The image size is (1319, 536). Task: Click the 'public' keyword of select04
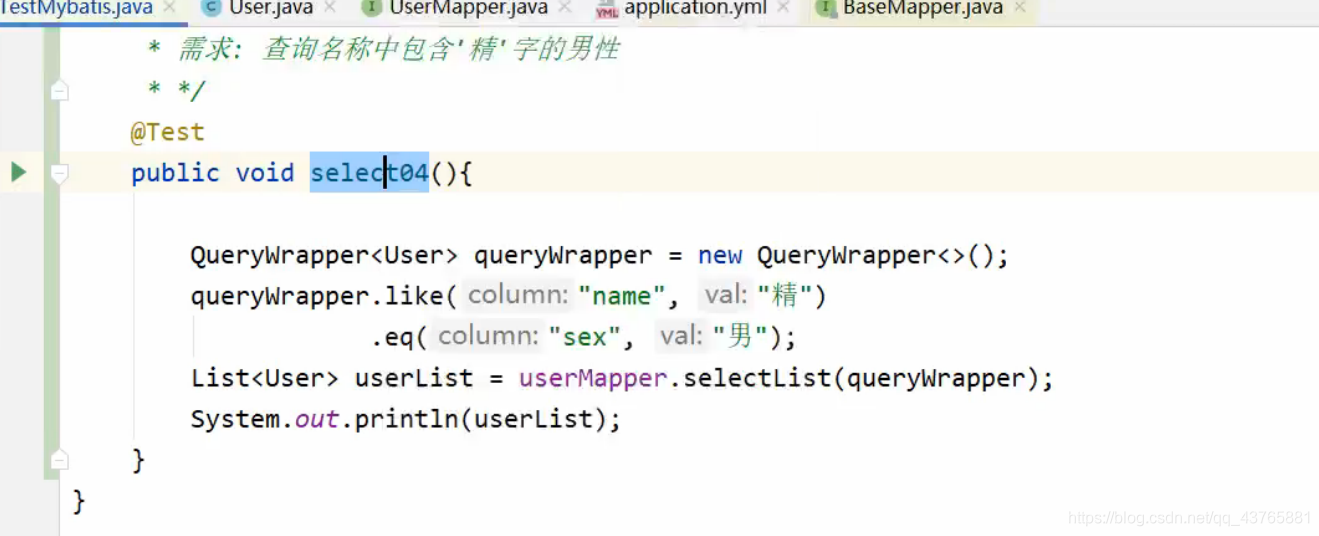(x=175, y=173)
